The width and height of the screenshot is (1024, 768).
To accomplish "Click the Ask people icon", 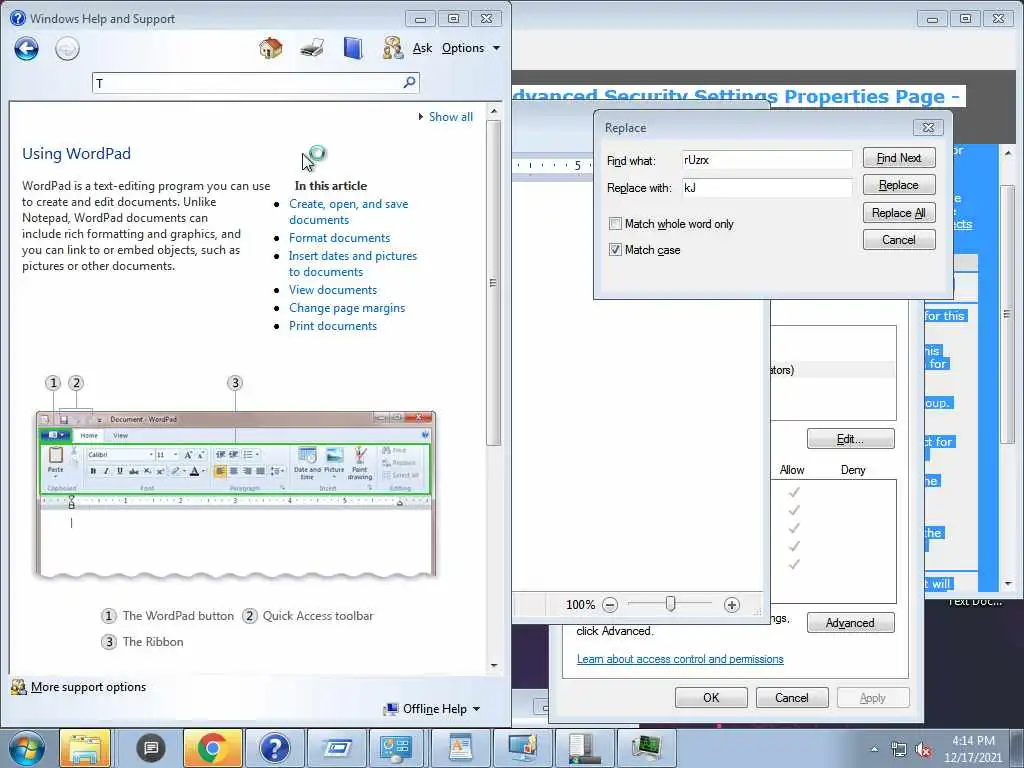I will click(x=392, y=48).
